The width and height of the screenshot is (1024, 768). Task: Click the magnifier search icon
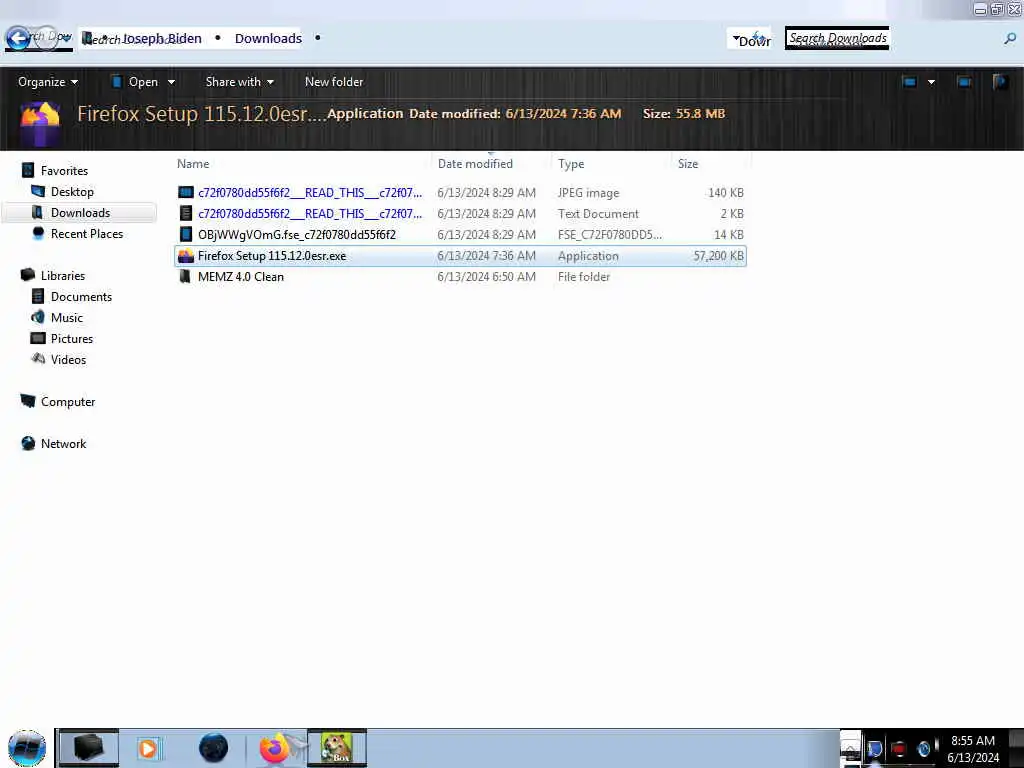[1010, 39]
